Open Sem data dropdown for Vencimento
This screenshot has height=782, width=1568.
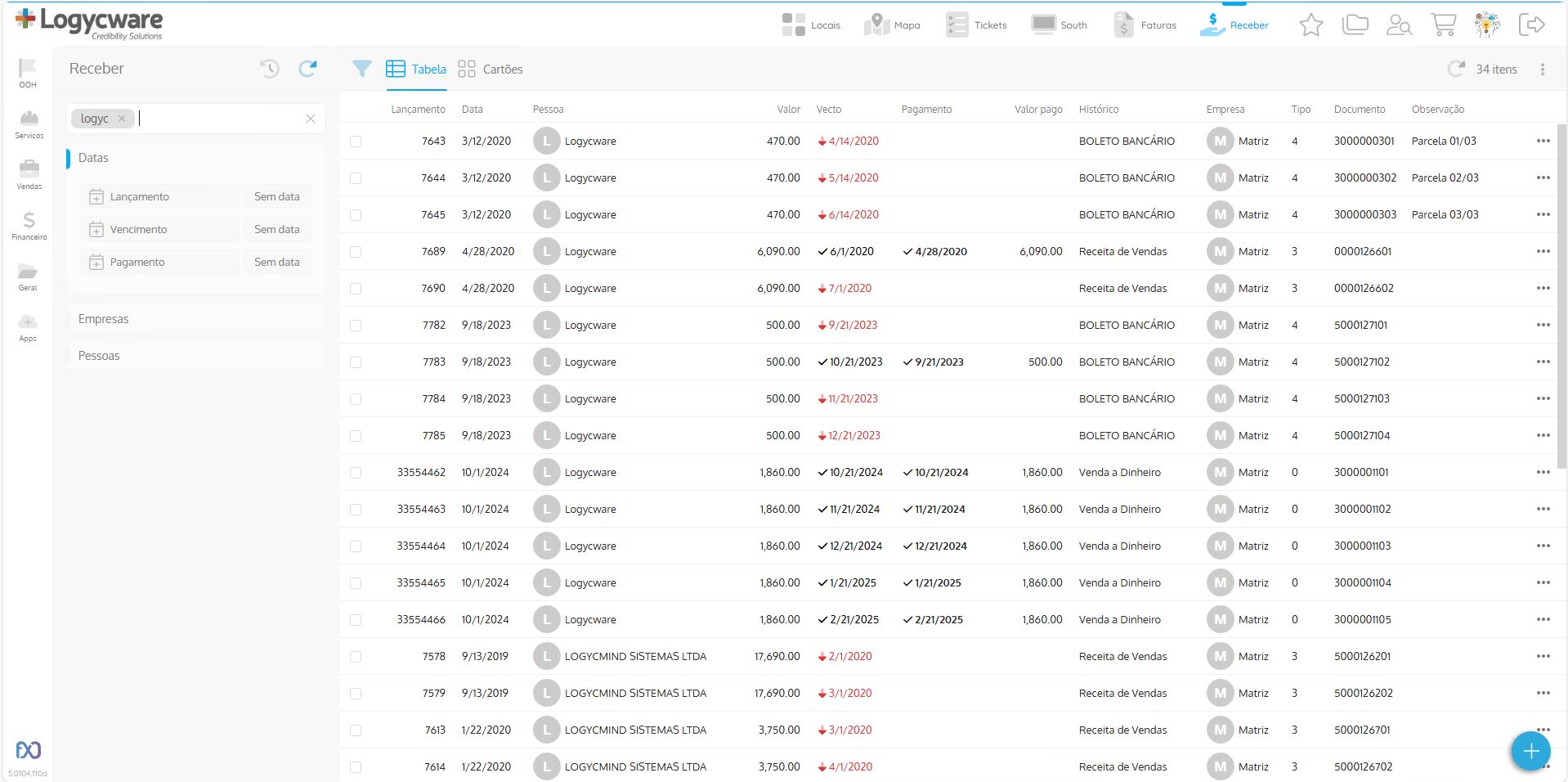pos(277,229)
